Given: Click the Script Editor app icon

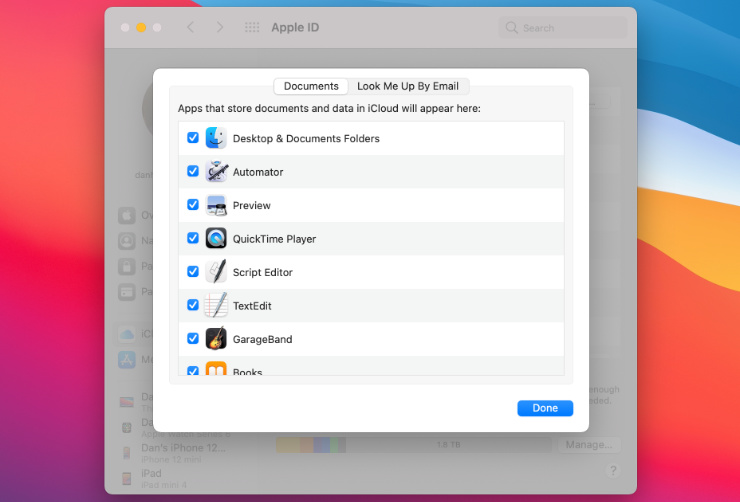Looking at the screenshot, I should [x=216, y=272].
